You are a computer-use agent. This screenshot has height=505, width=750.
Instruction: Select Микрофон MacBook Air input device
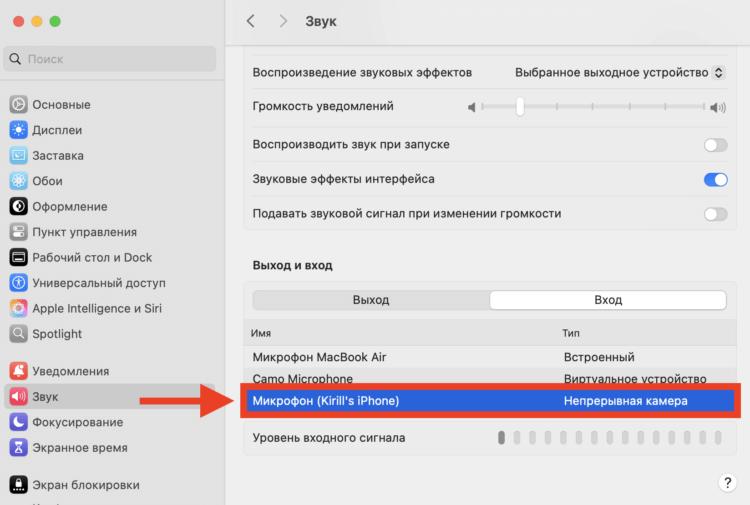click(x=490, y=357)
